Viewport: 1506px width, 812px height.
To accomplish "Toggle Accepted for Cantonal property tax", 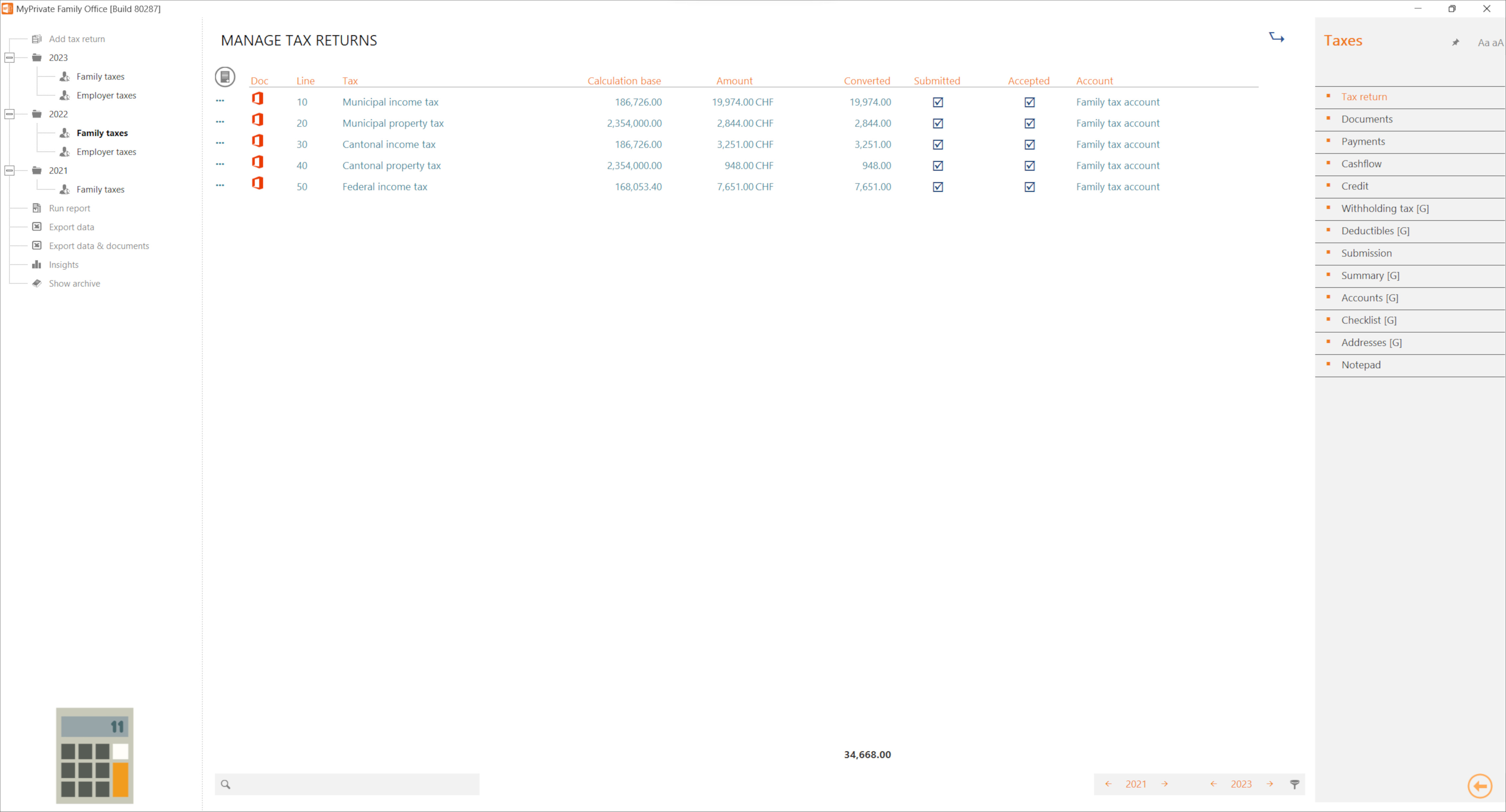I will [x=1030, y=166].
